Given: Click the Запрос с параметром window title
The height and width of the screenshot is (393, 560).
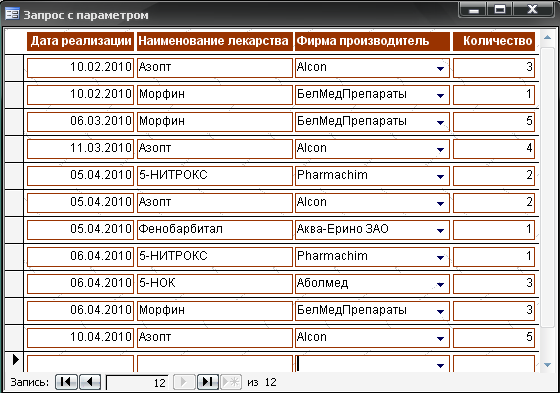Looking at the screenshot, I should point(86,15).
